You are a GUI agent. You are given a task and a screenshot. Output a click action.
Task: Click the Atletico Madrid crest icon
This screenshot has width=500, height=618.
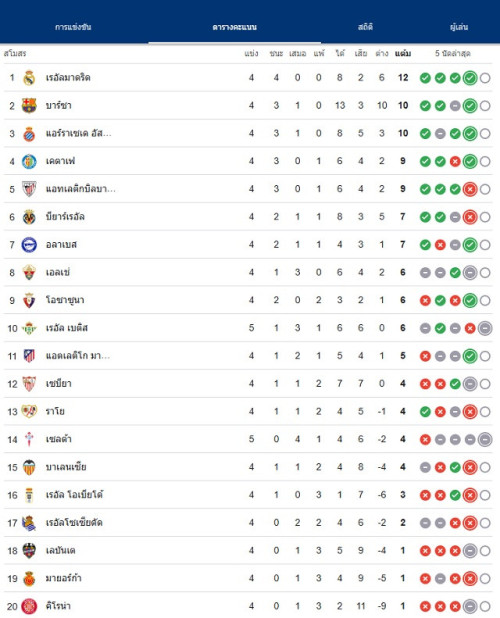tap(29, 356)
